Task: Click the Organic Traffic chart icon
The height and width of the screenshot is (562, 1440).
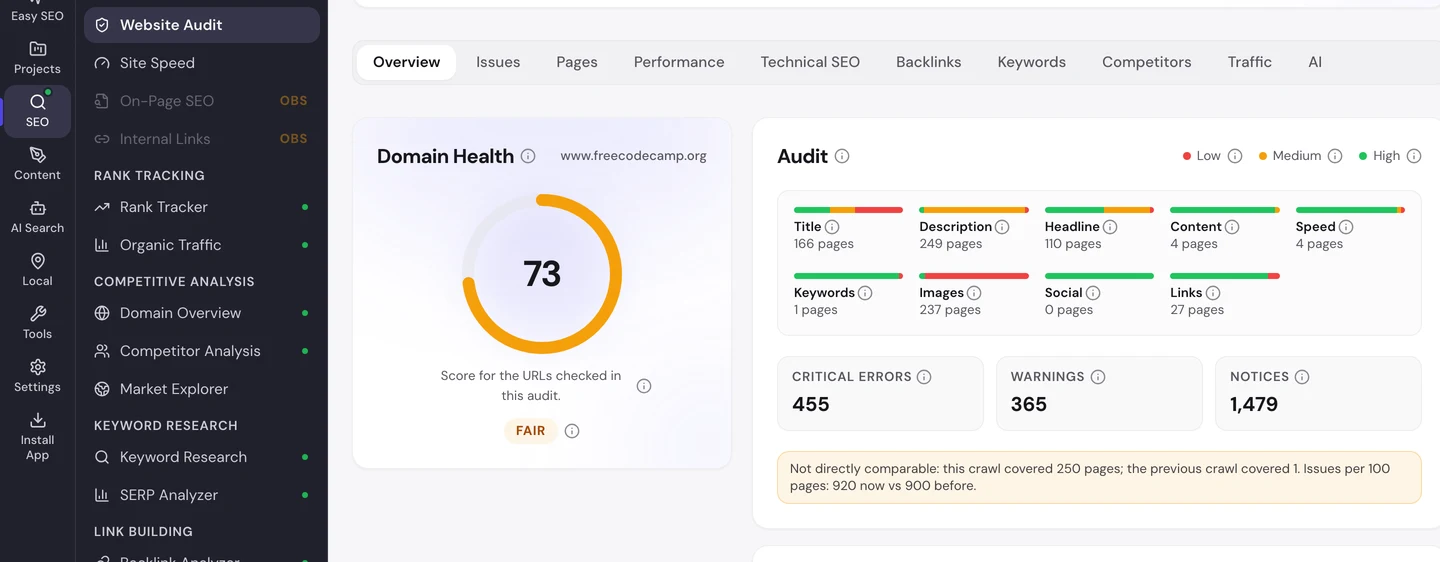Action: tap(102, 245)
